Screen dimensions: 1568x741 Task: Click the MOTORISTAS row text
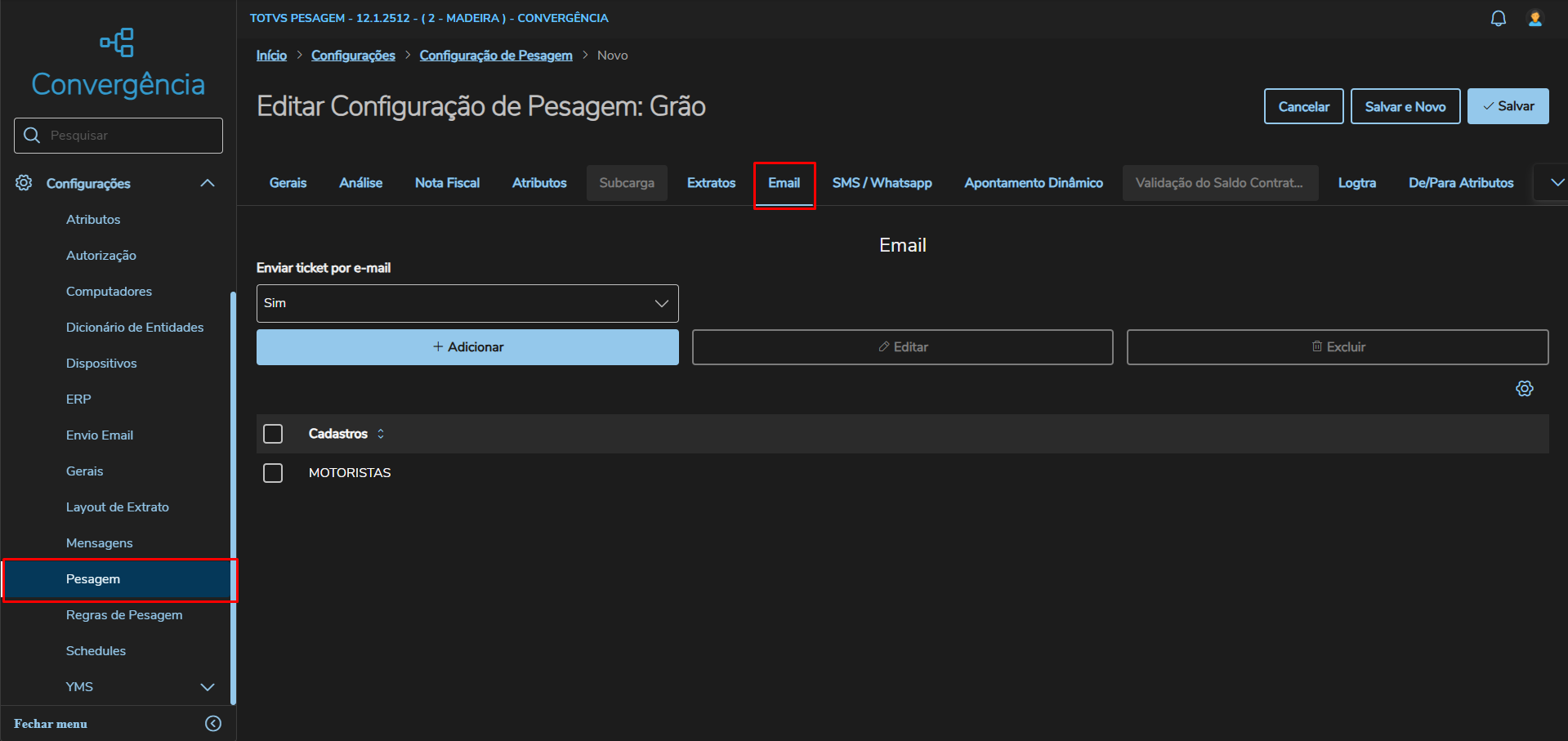click(x=350, y=473)
